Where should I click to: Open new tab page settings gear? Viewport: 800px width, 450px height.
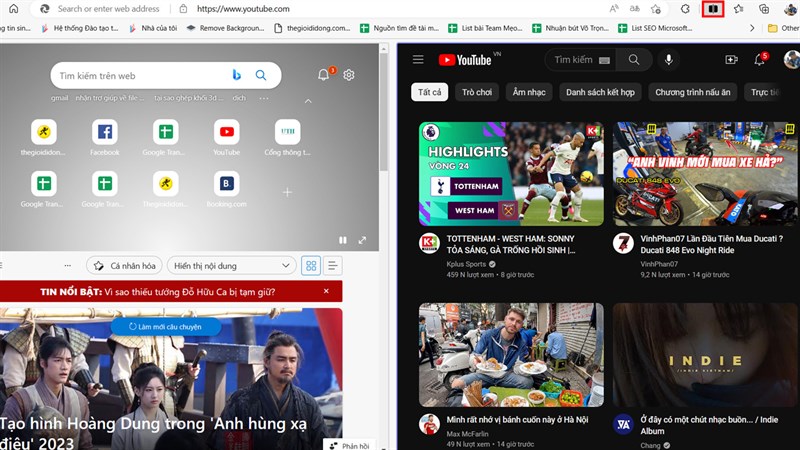point(348,75)
